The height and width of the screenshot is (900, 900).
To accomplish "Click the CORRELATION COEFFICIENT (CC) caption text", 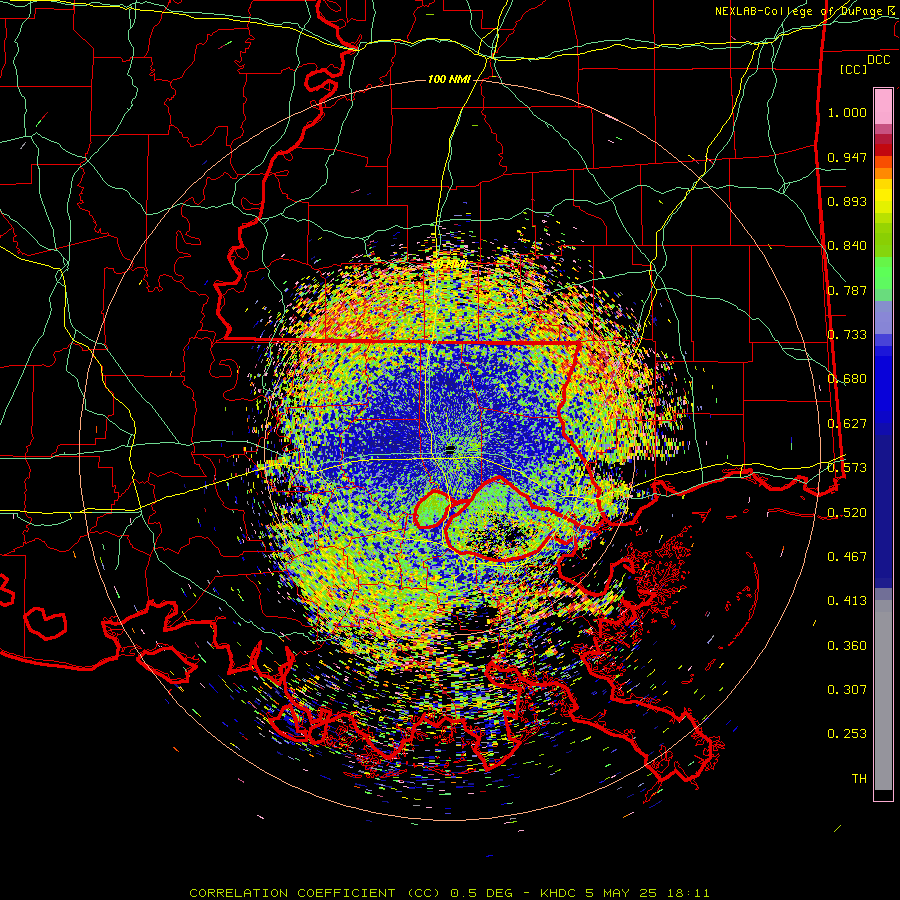I will point(315,893).
